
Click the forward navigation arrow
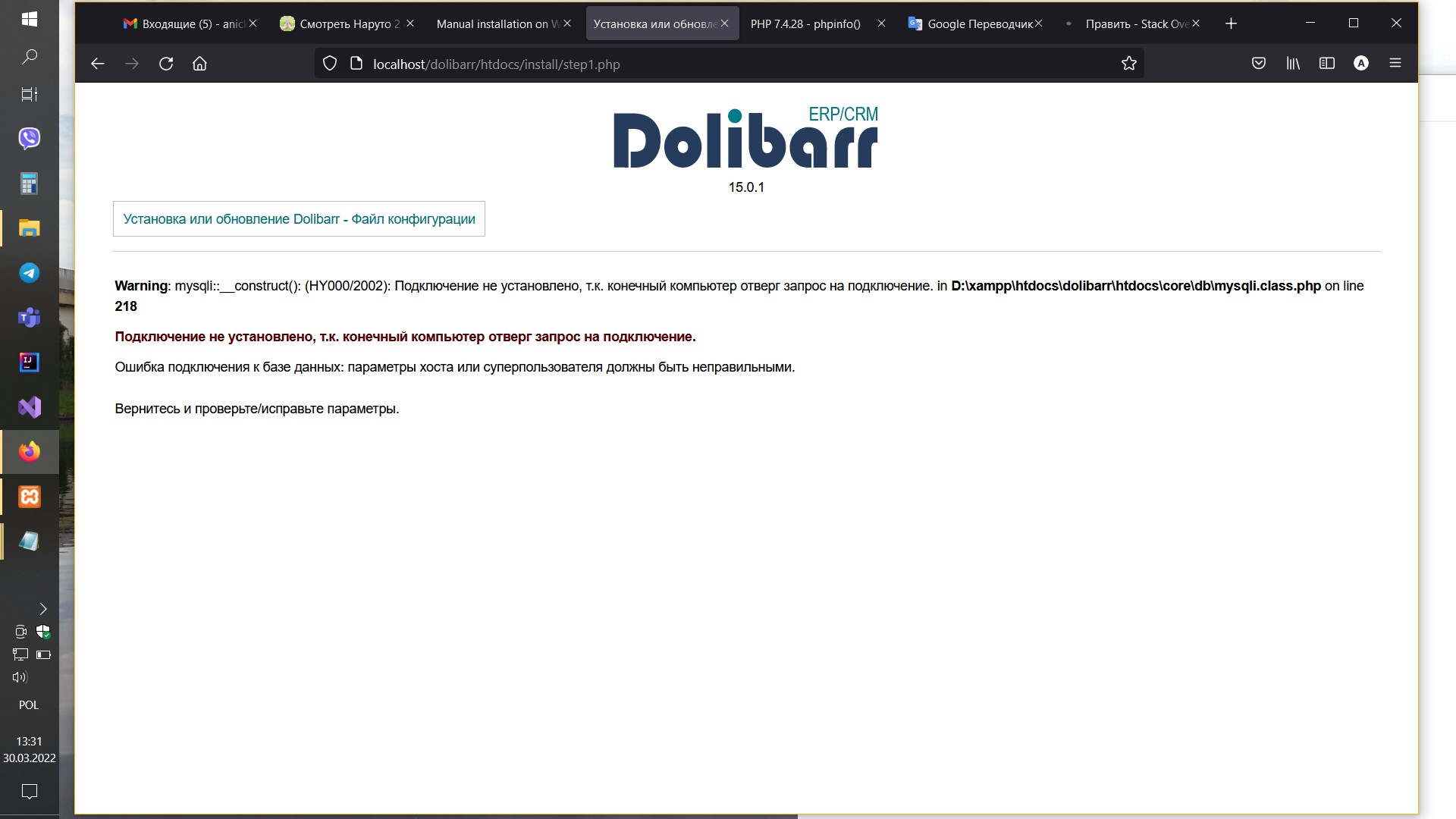coord(132,64)
